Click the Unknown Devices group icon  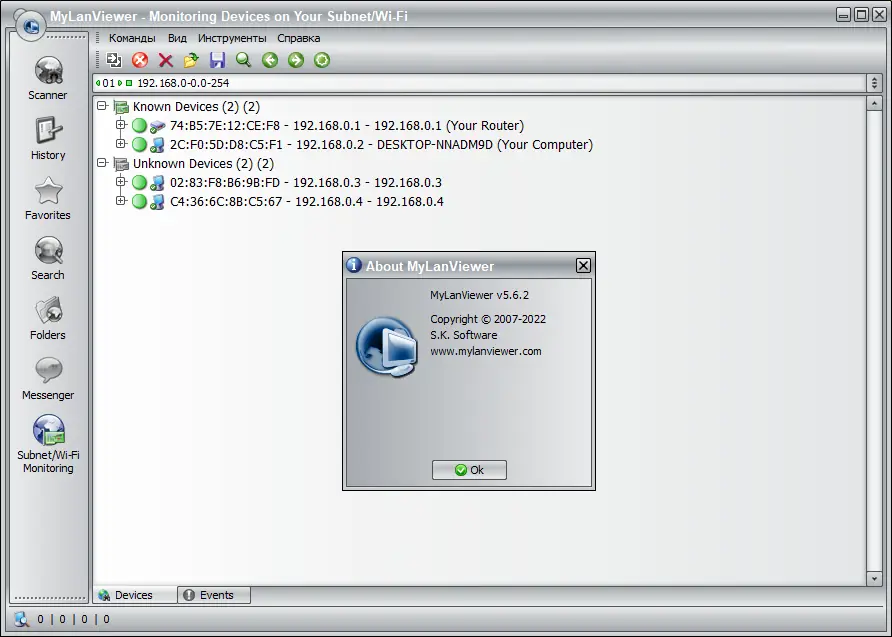click(x=121, y=164)
